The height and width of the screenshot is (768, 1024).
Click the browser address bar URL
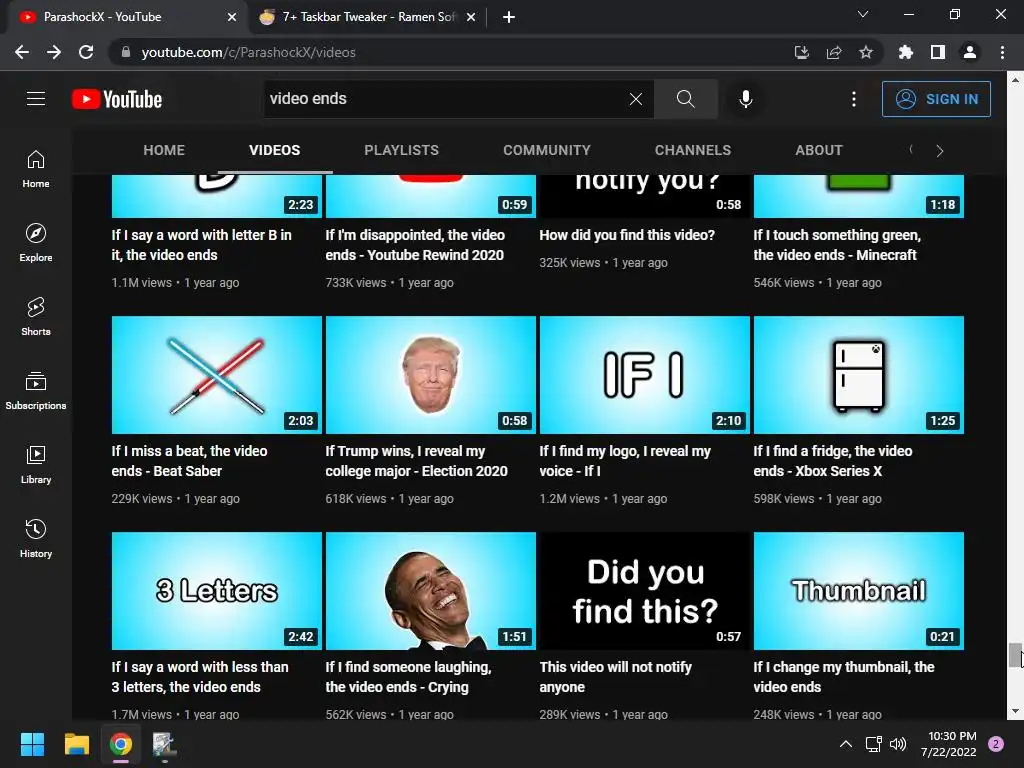pyautogui.click(x=248, y=52)
